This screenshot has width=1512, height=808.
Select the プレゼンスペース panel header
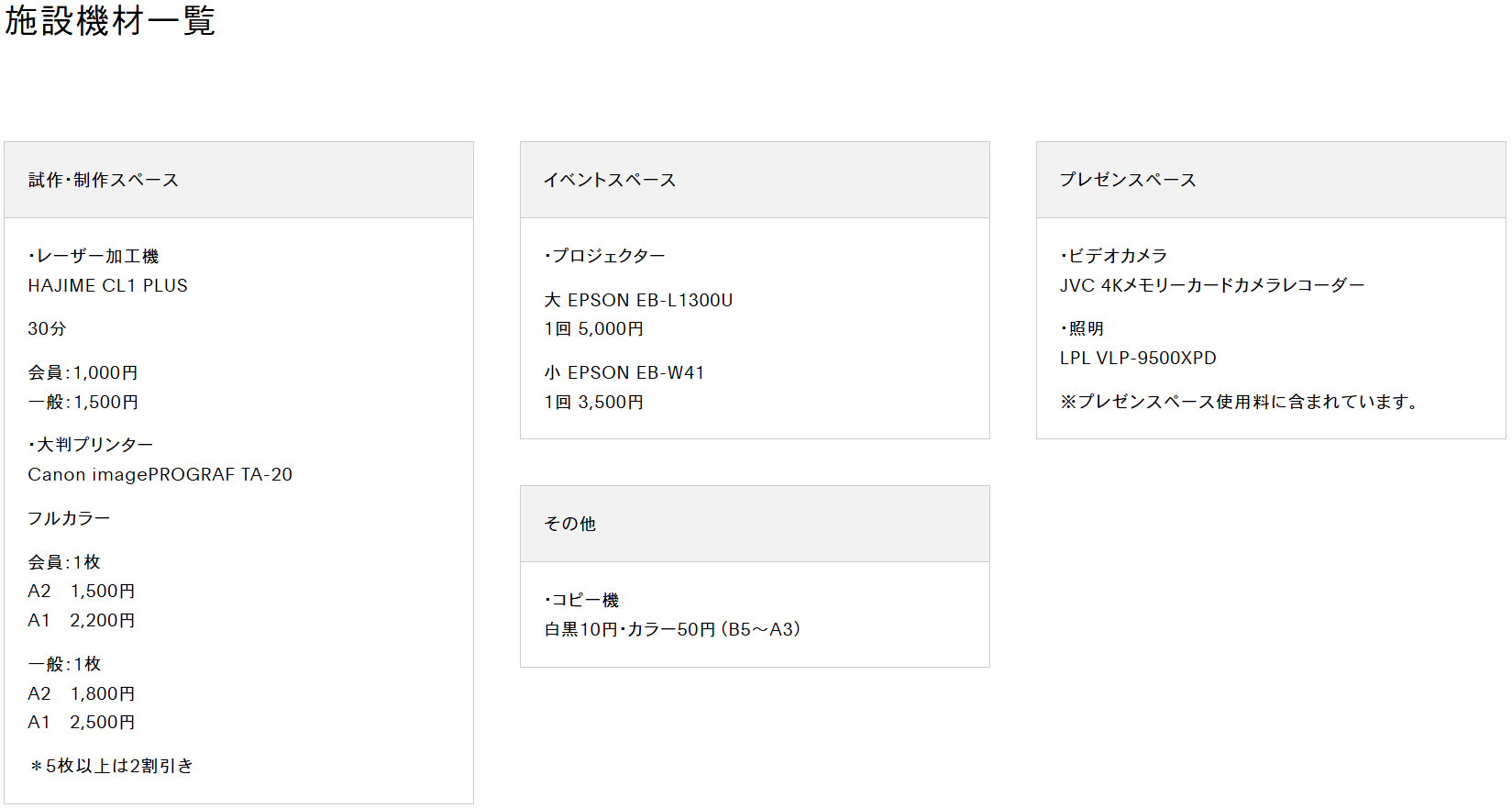point(1271,180)
